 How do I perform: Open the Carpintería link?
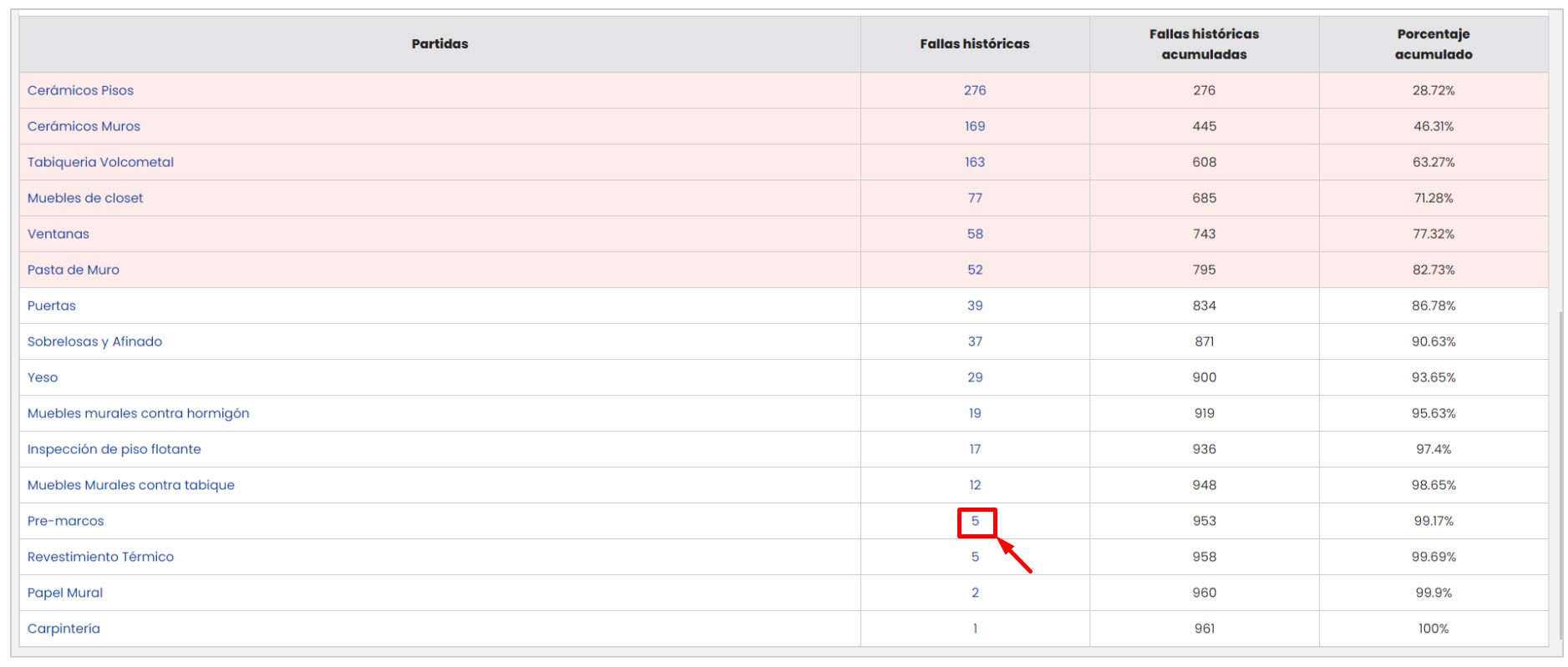coord(63,629)
